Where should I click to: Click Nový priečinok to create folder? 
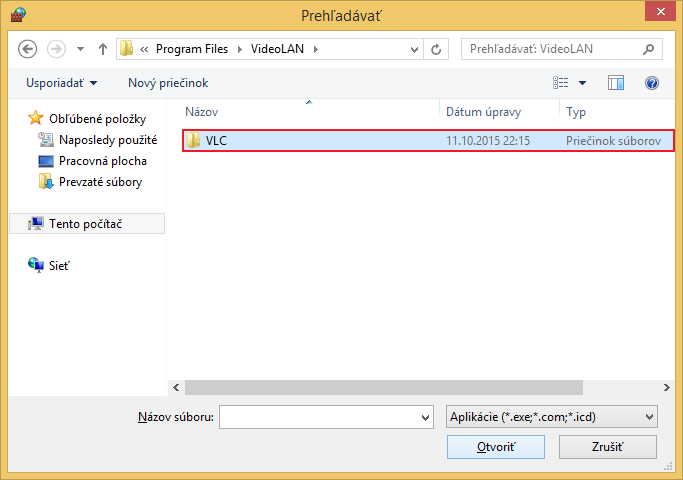pyautogui.click(x=168, y=83)
